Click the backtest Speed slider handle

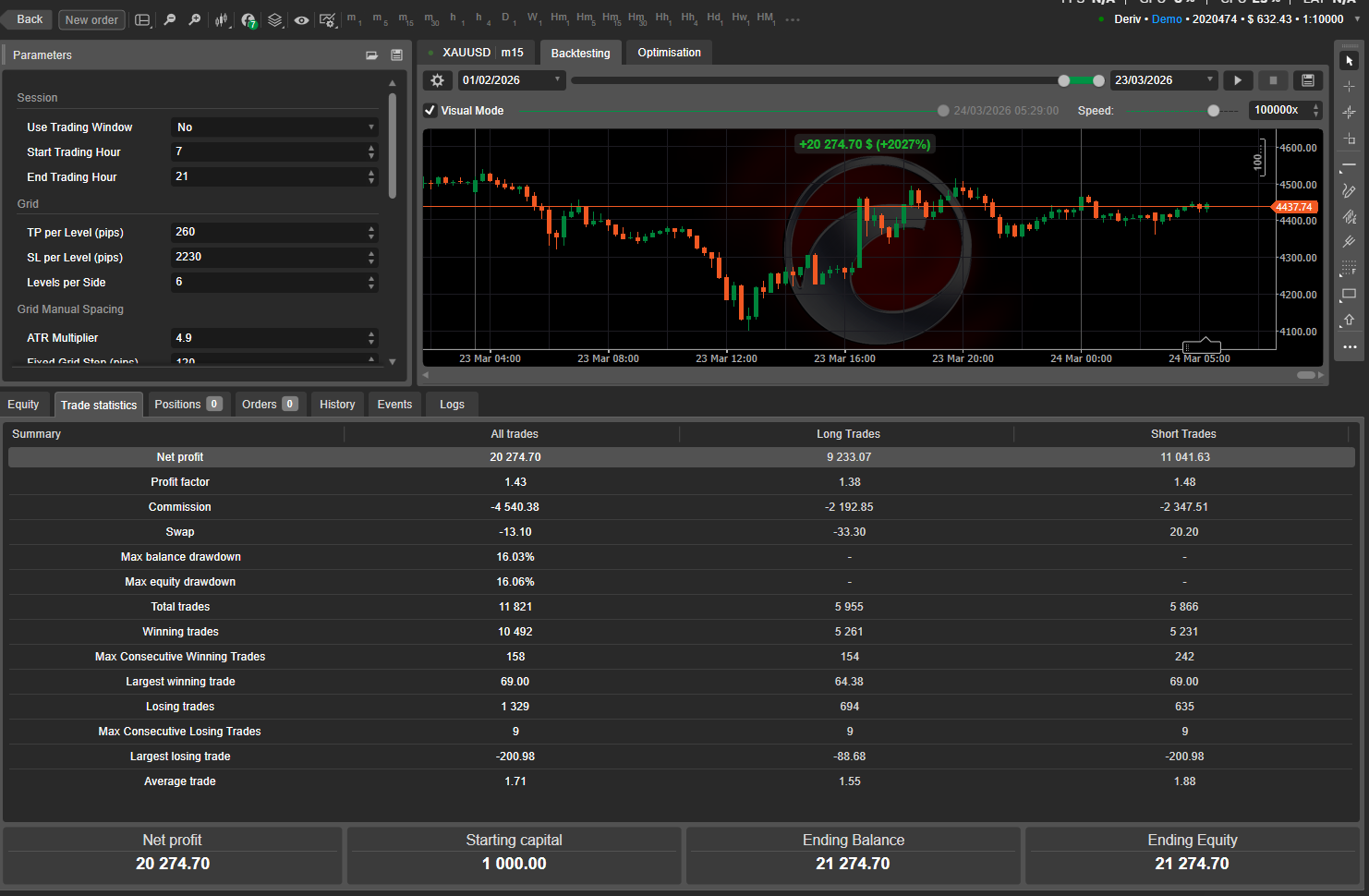(x=1213, y=111)
